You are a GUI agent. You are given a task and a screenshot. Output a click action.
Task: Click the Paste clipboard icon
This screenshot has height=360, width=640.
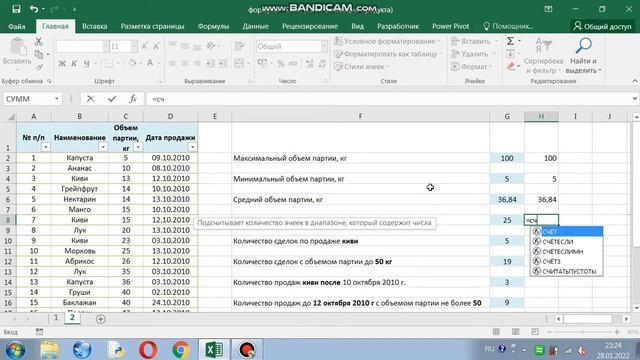coord(18,47)
